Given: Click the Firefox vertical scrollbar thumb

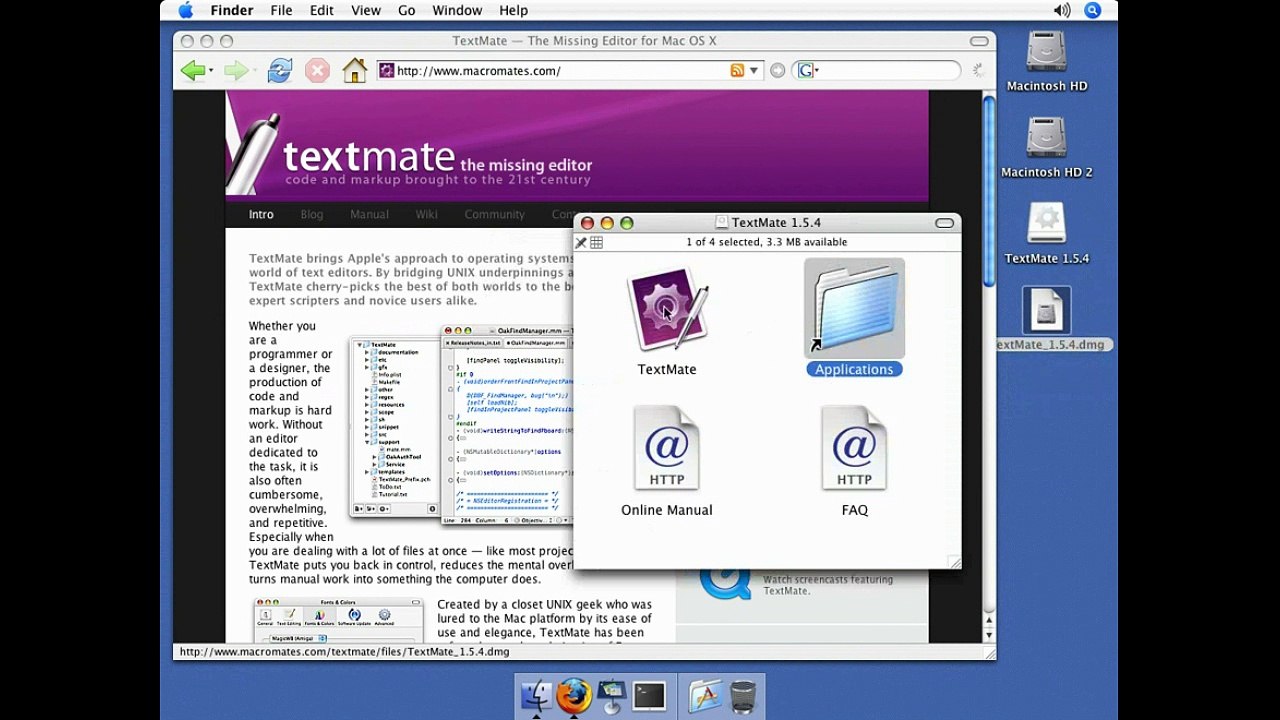Looking at the screenshot, I should click(x=989, y=190).
